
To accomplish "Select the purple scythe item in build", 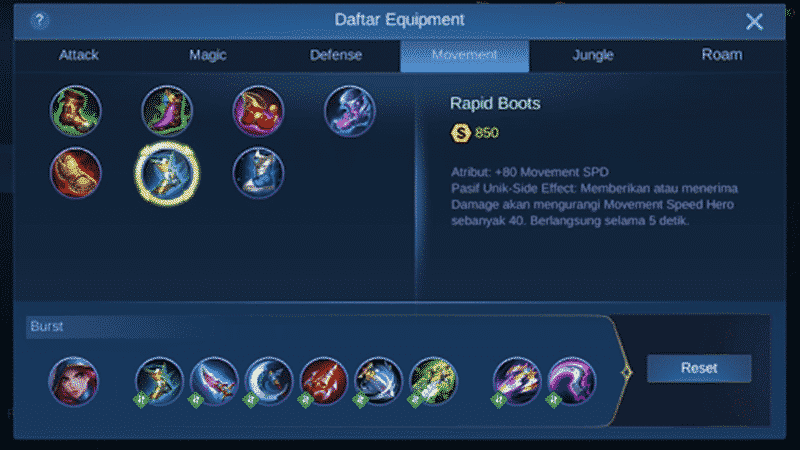I will (571, 381).
